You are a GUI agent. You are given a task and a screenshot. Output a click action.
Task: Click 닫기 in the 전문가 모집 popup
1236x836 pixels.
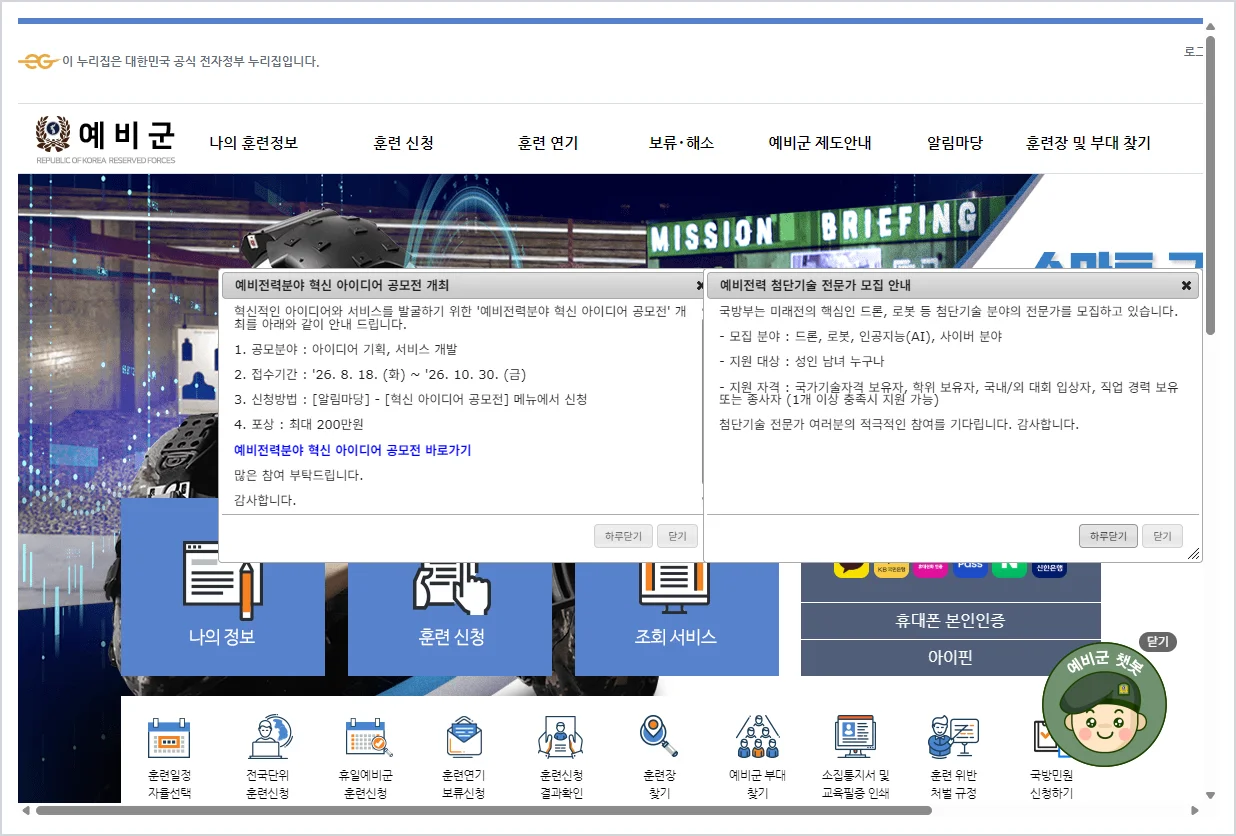1162,536
